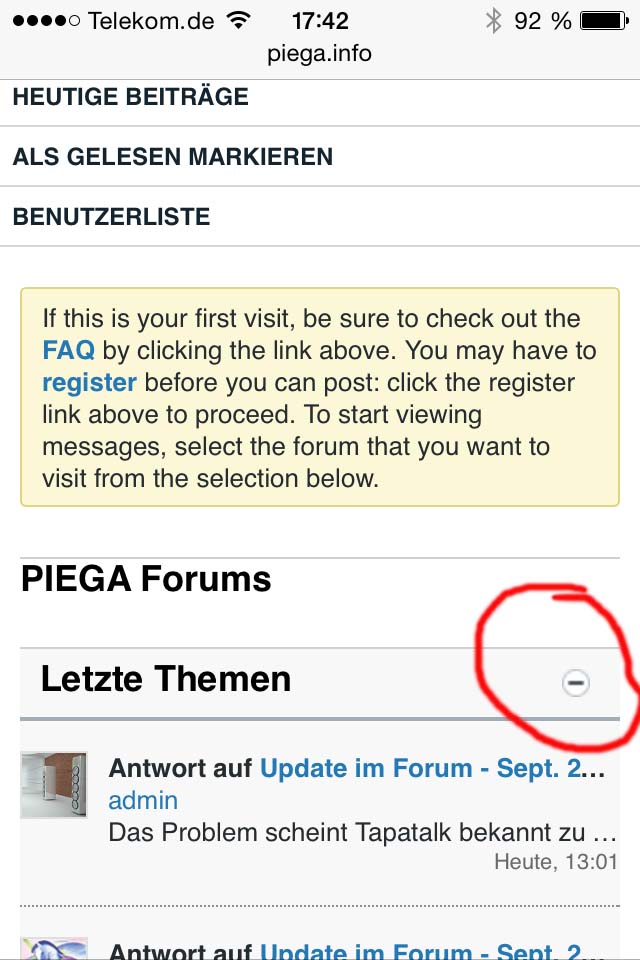Open the BENUTZERLISTE entry
The image size is (640, 960).
(111, 217)
